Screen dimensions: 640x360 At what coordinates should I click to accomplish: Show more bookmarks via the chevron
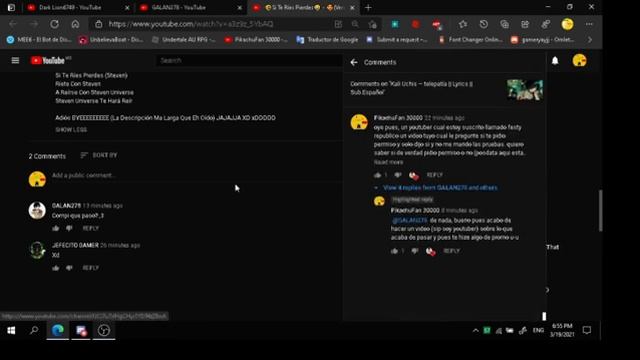tap(590, 40)
